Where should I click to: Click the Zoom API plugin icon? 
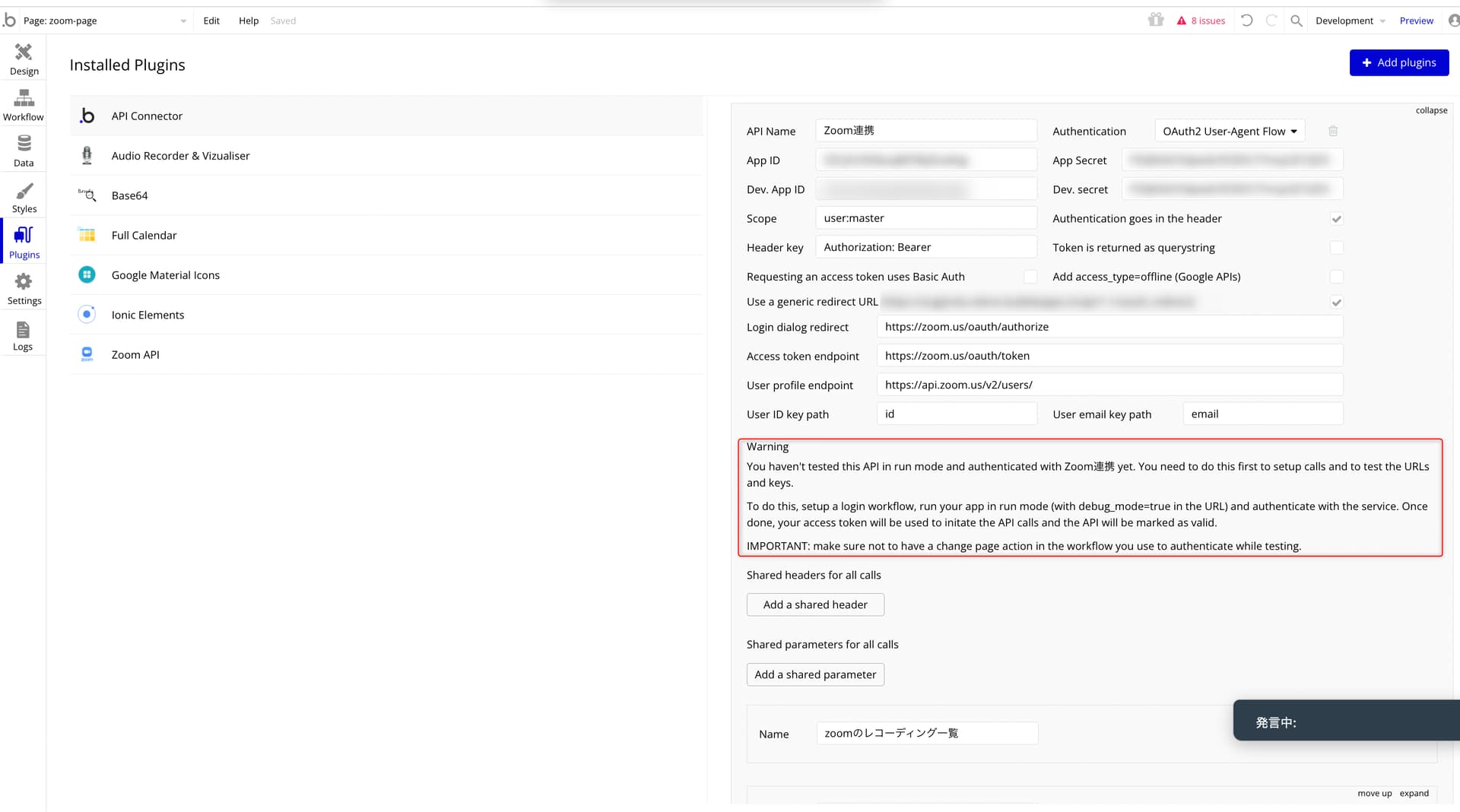(x=87, y=354)
